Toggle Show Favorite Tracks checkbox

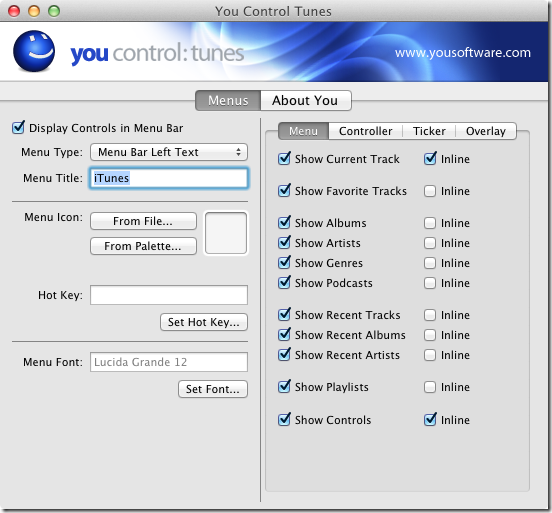click(284, 191)
